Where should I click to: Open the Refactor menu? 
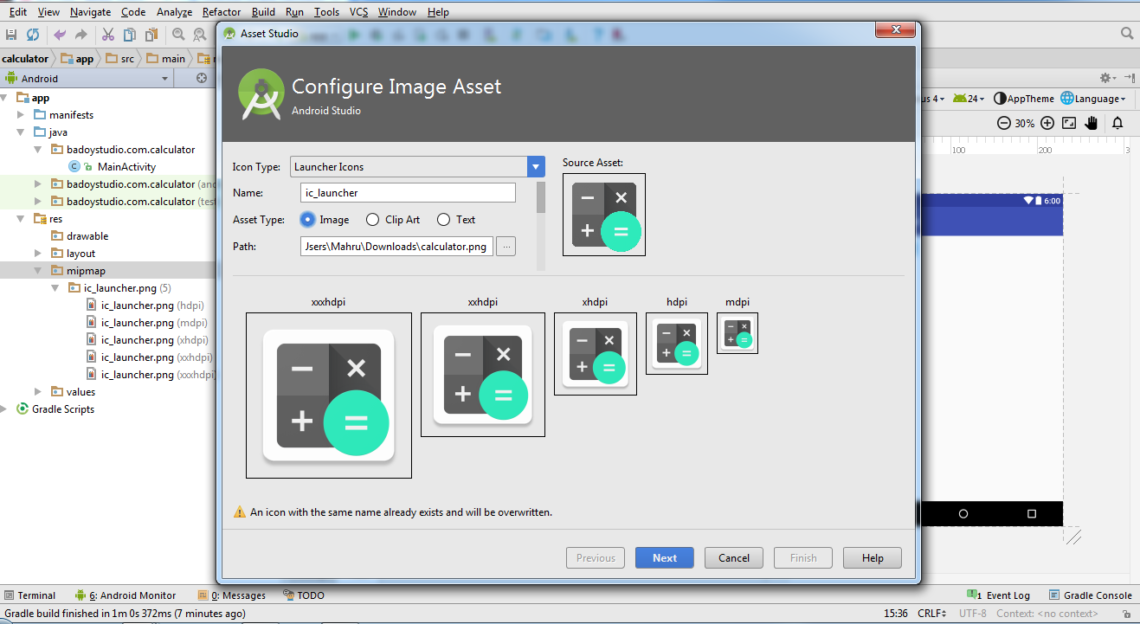221,12
